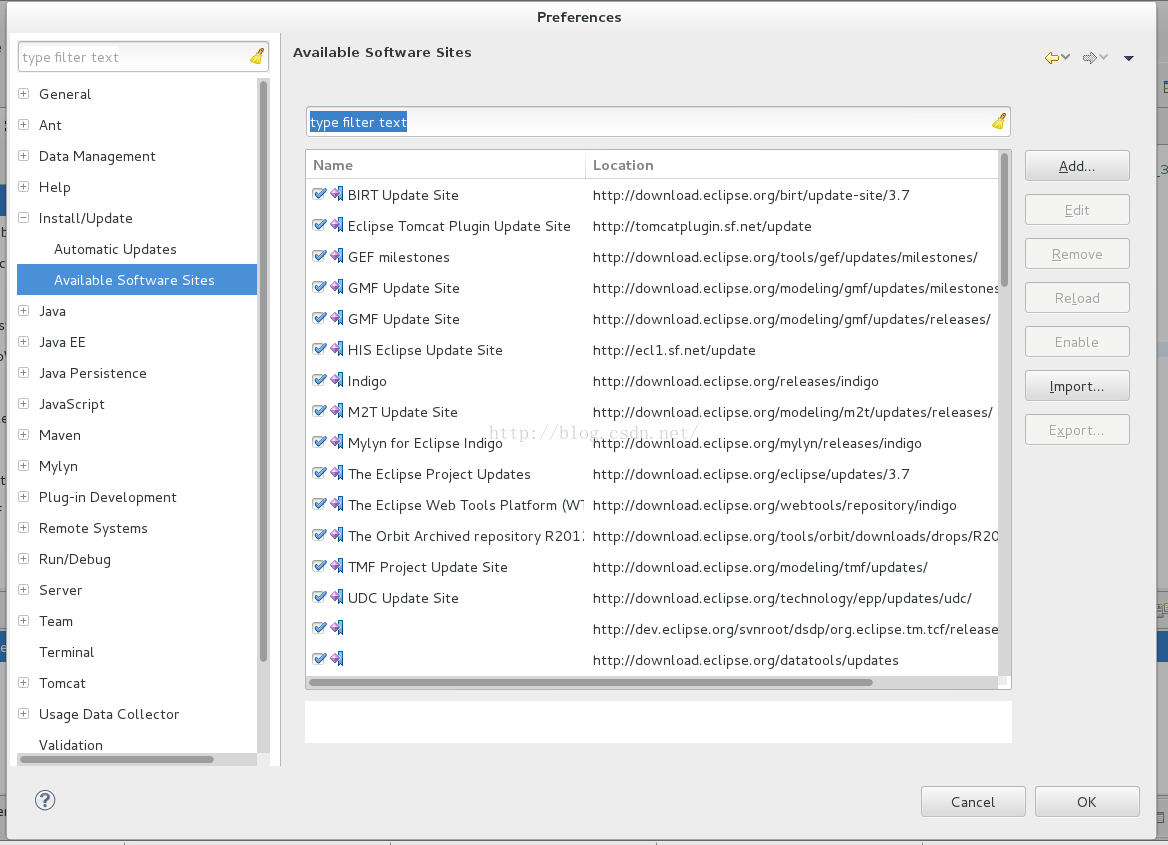Expand the Maven preferences node
This screenshot has height=845, width=1168.
(24, 434)
